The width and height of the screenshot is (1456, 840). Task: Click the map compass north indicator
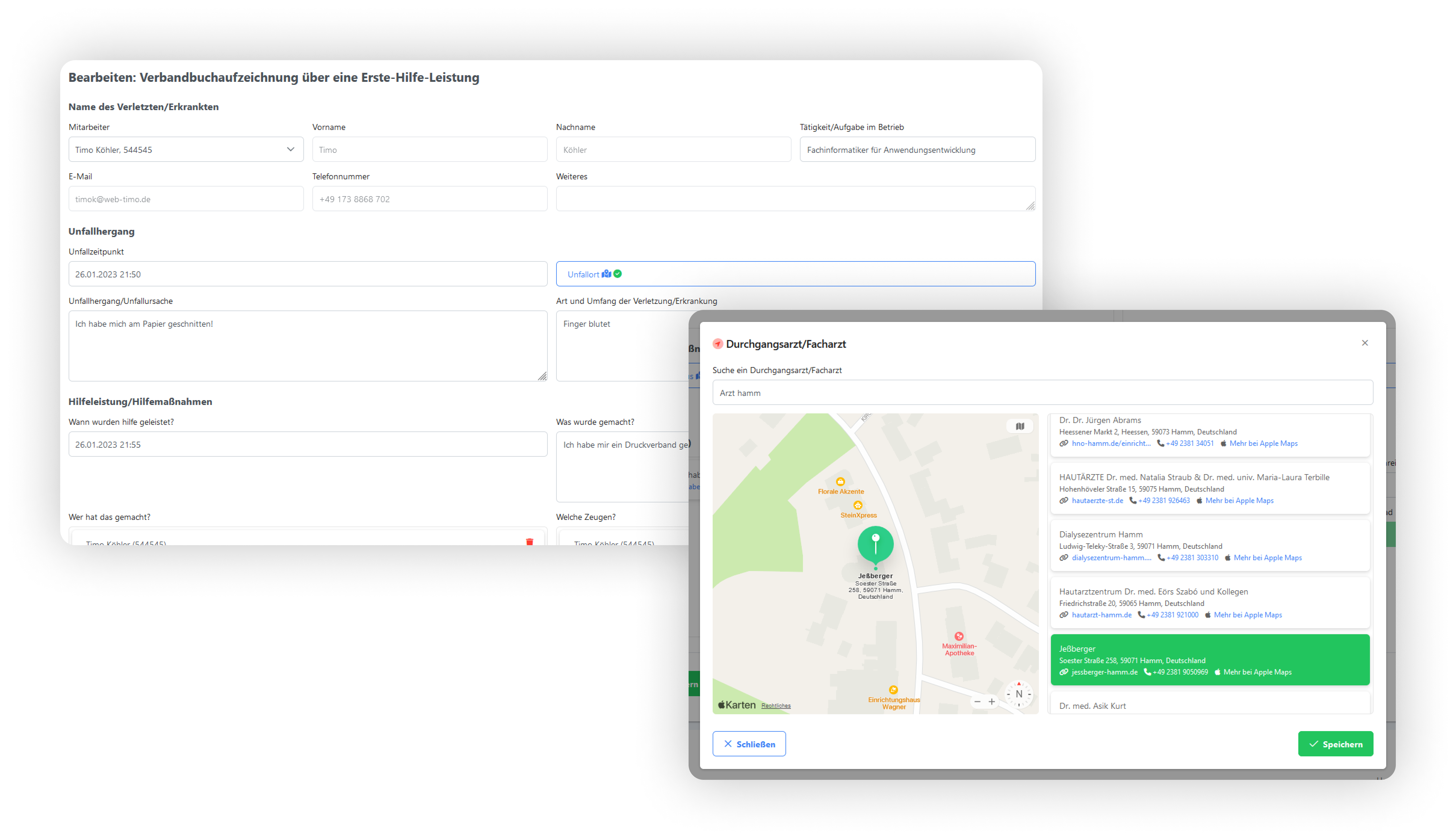[1018, 694]
